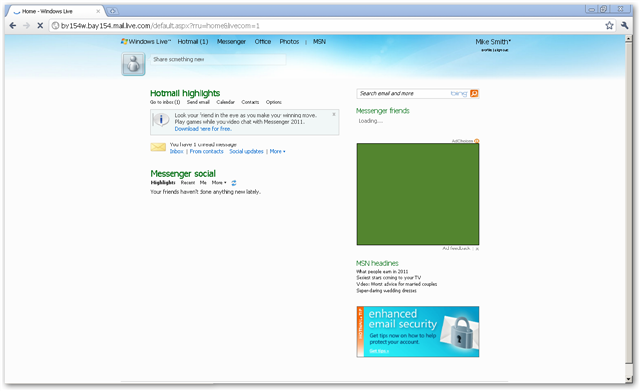The height and width of the screenshot is (391, 640).
Task: Click the yellow envelope mail icon
Action: [158, 147]
